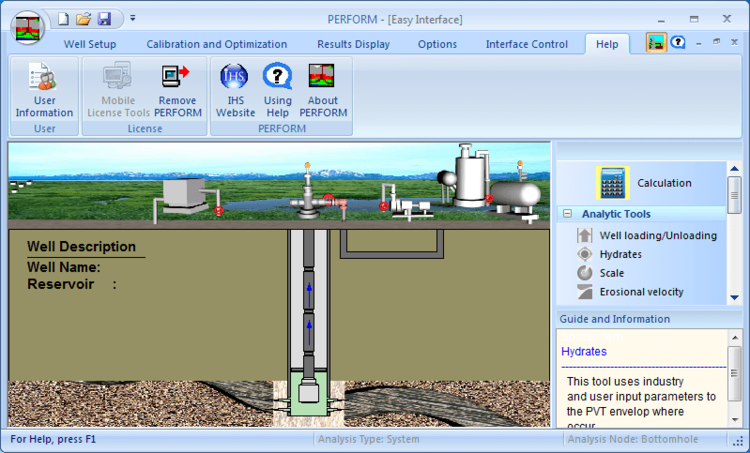Select the Erosional velocity tool
Image resolution: width=750 pixels, height=453 pixels.
click(641, 292)
